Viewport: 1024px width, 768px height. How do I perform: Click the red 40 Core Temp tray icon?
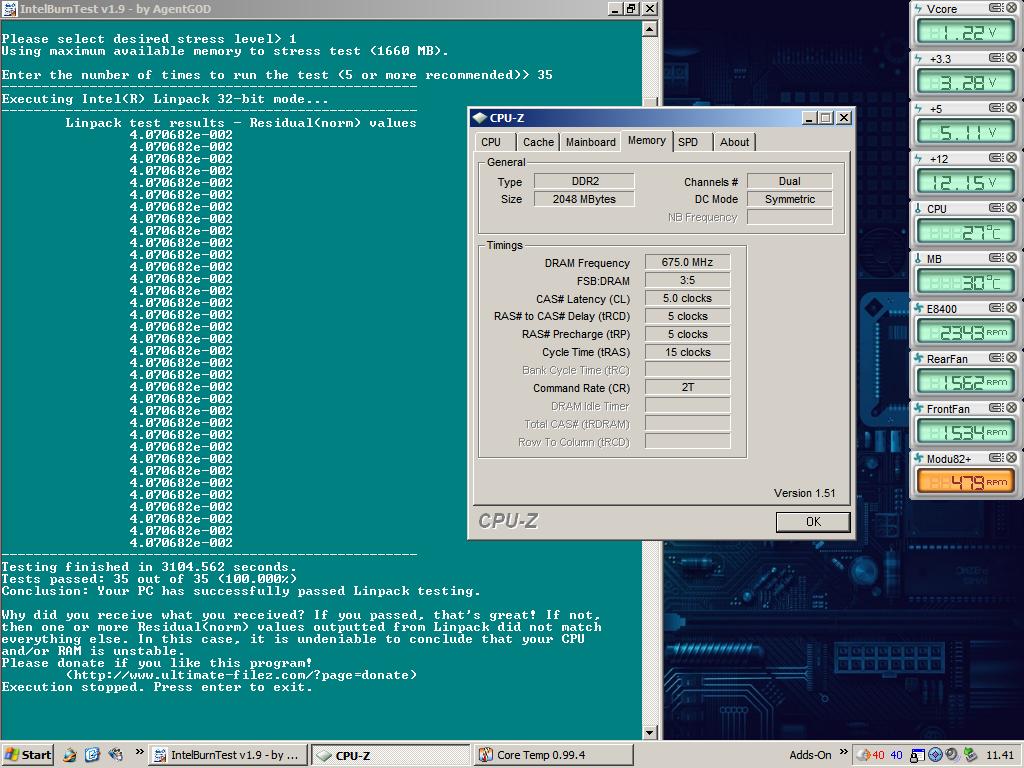coord(878,755)
